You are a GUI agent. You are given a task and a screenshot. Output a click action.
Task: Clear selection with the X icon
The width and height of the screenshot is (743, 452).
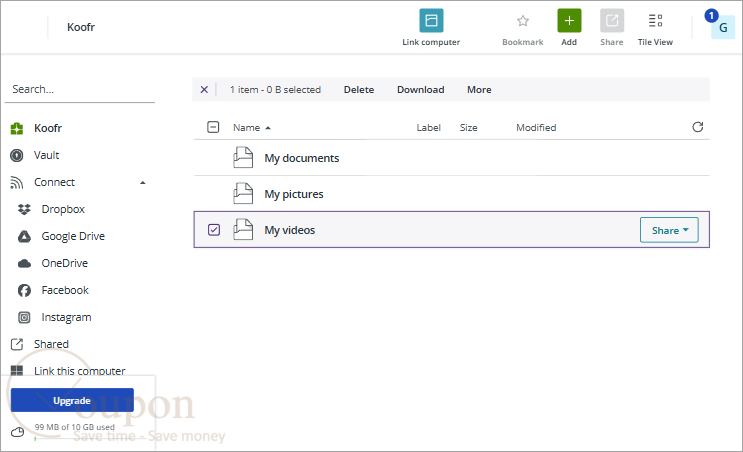(x=204, y=90)
